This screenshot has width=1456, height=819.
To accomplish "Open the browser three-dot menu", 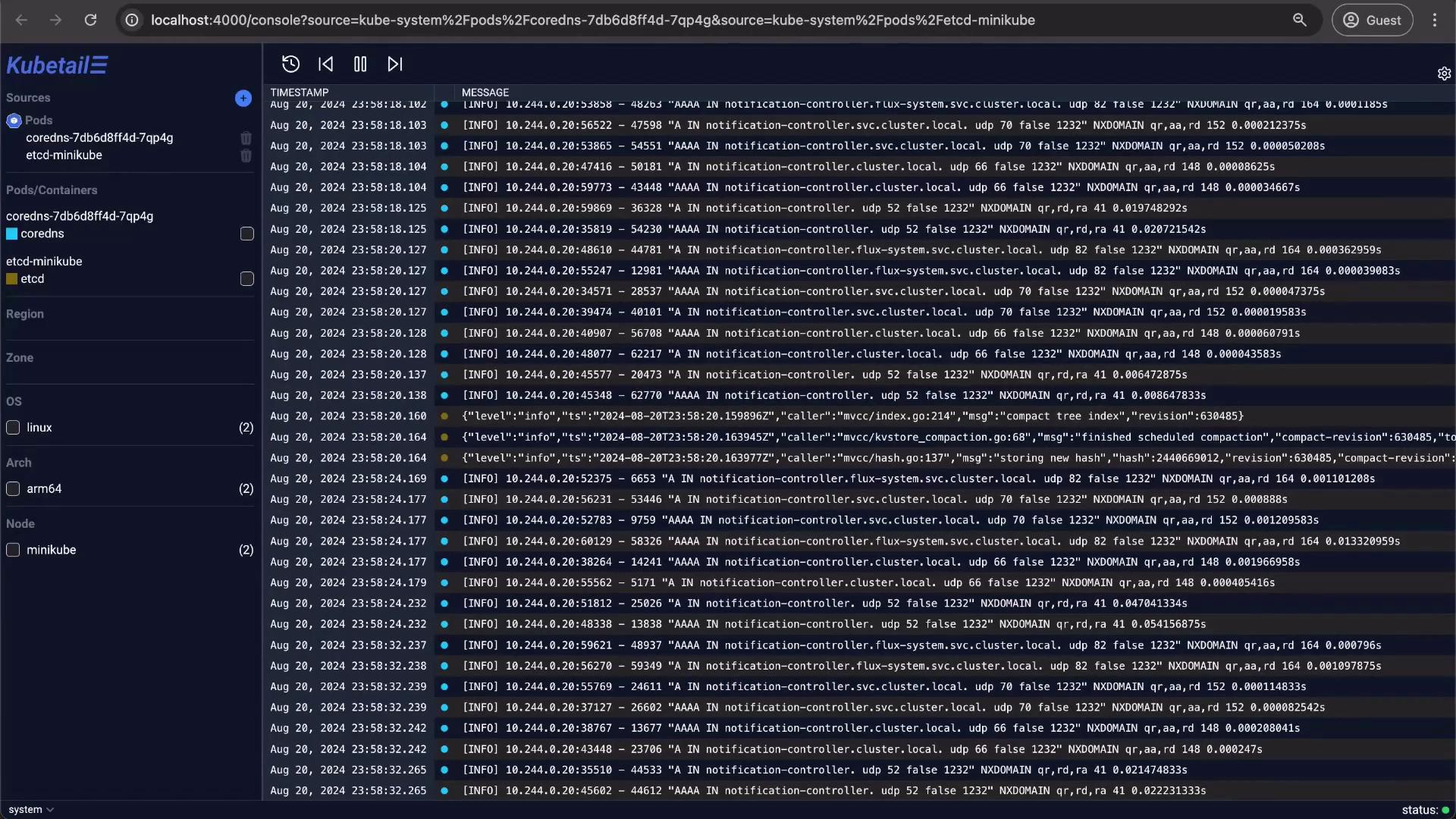I will pos(1434,20).
